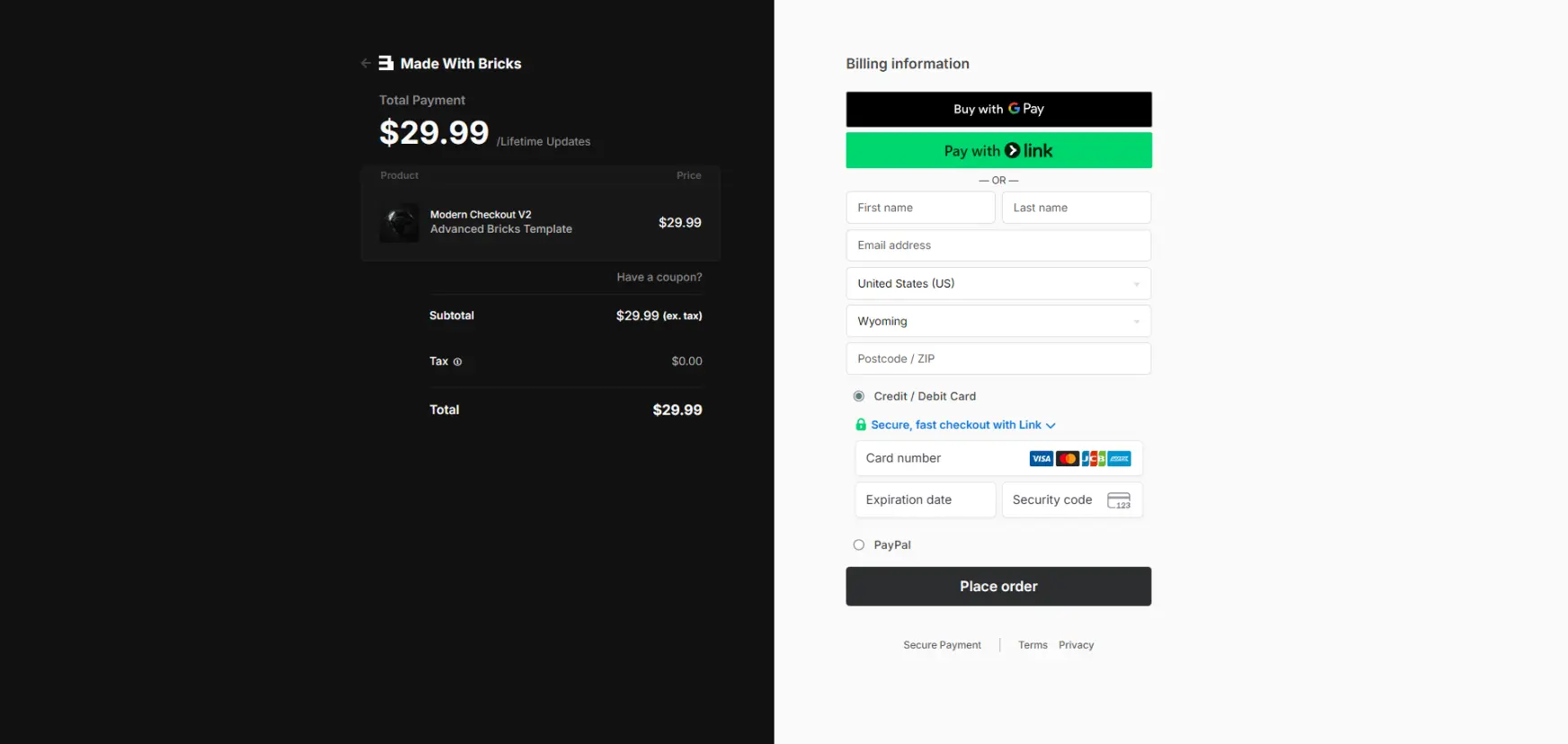
Task: Click the Buy with G Pay button
Action: 998,110
